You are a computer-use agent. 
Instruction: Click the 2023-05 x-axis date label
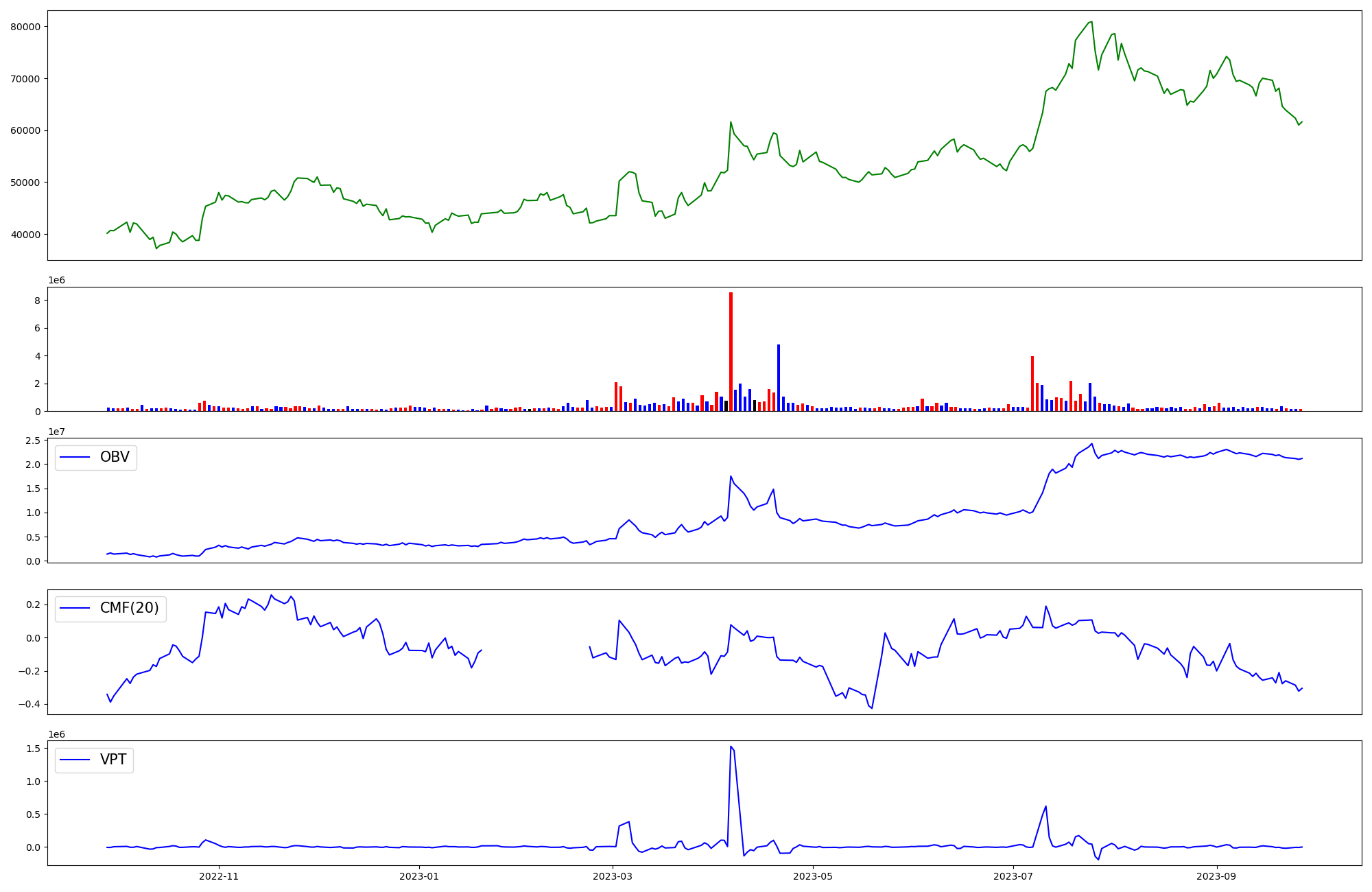813,876
